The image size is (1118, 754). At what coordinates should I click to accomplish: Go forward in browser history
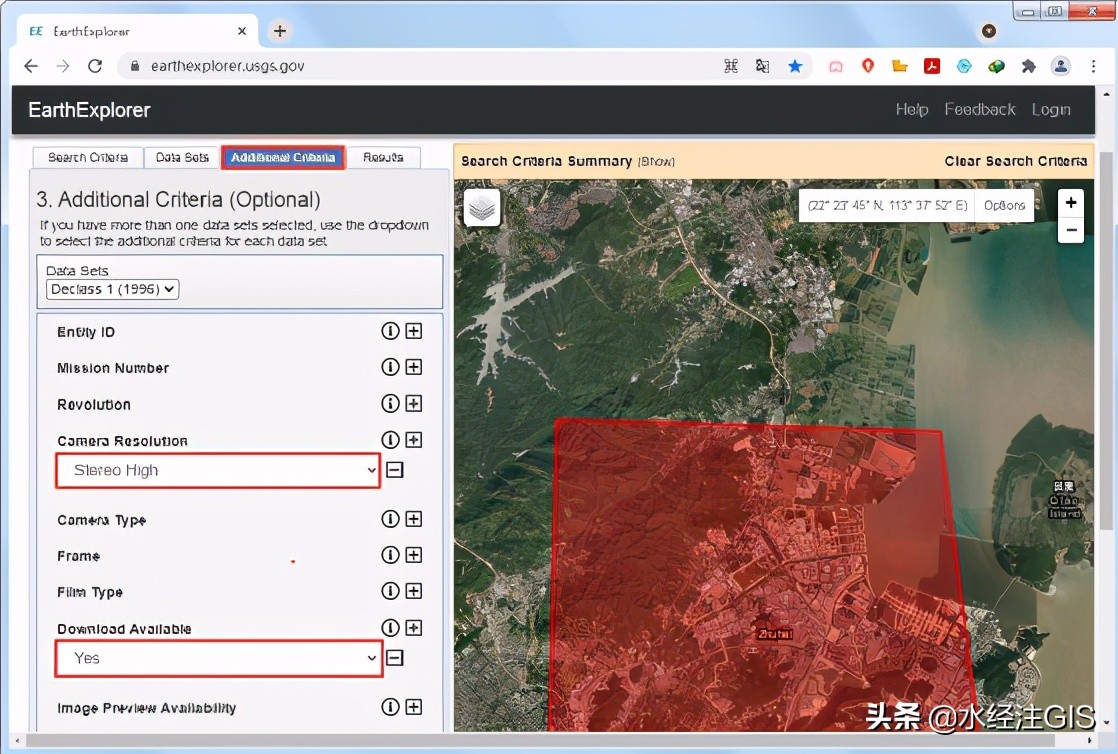click(63, 66)
